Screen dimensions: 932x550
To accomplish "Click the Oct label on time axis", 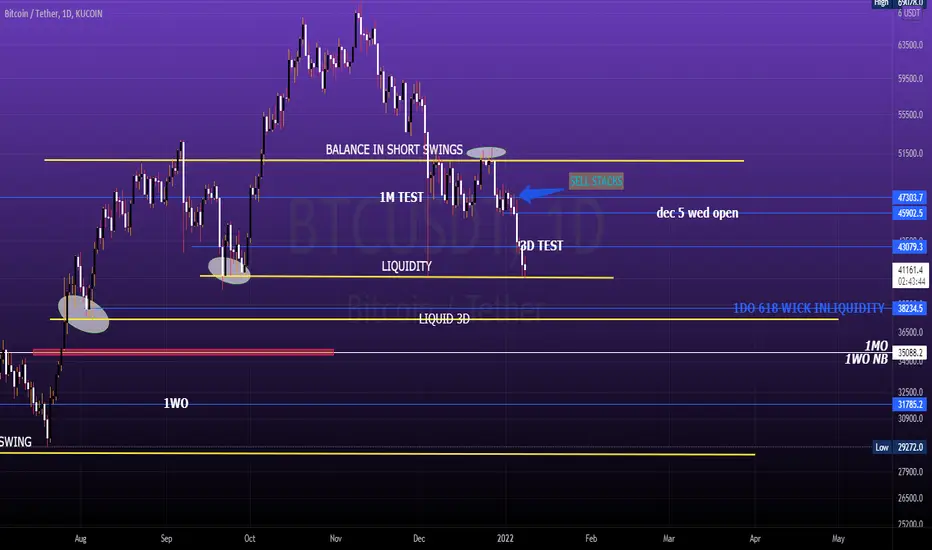I will click(x=250, y=539).
